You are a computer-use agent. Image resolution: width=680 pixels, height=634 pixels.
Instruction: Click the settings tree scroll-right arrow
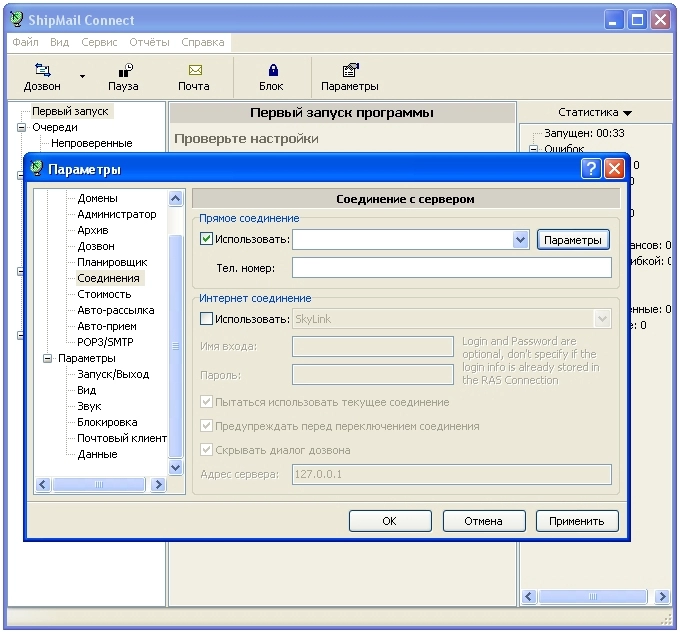point(159,484)
